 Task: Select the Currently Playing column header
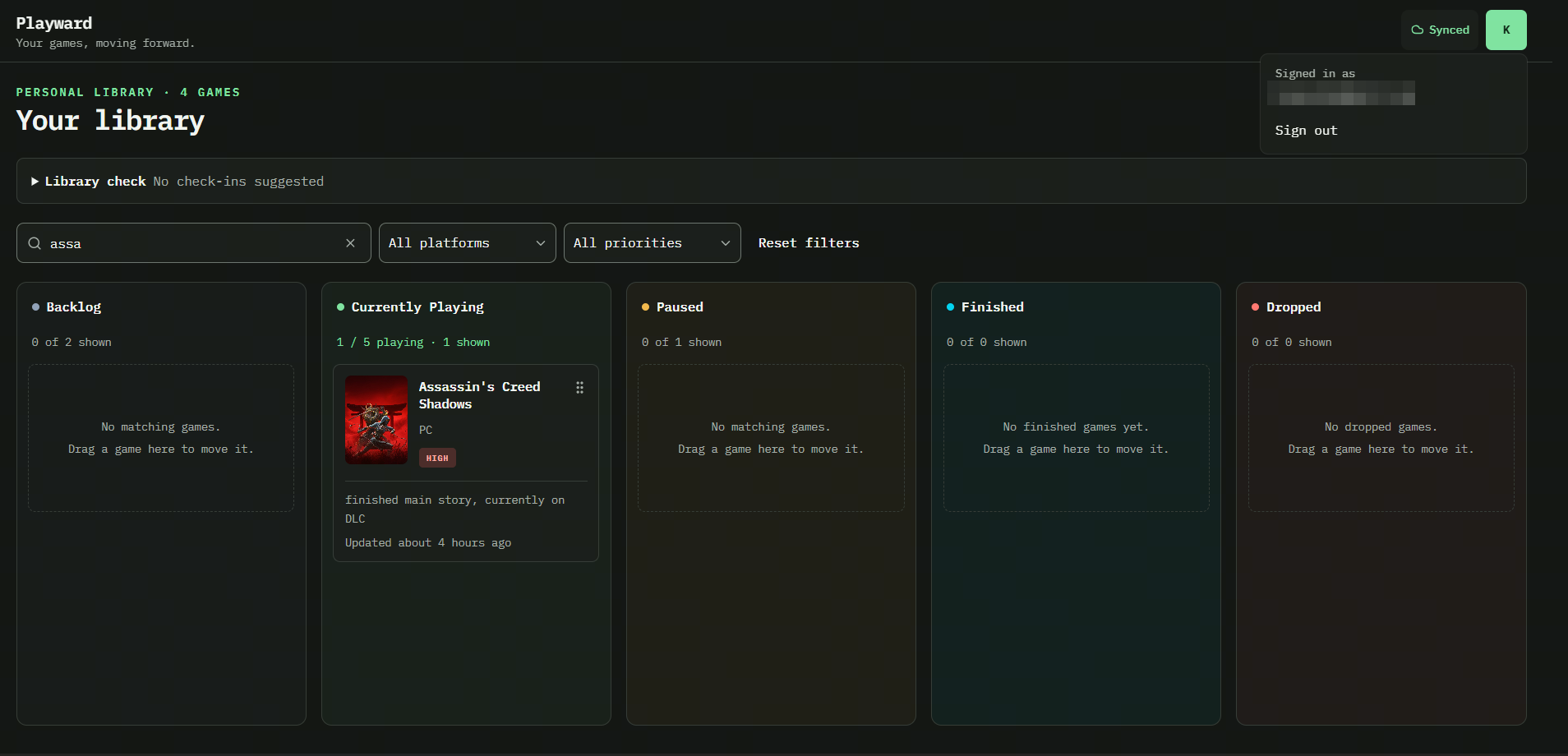[417, 307]
